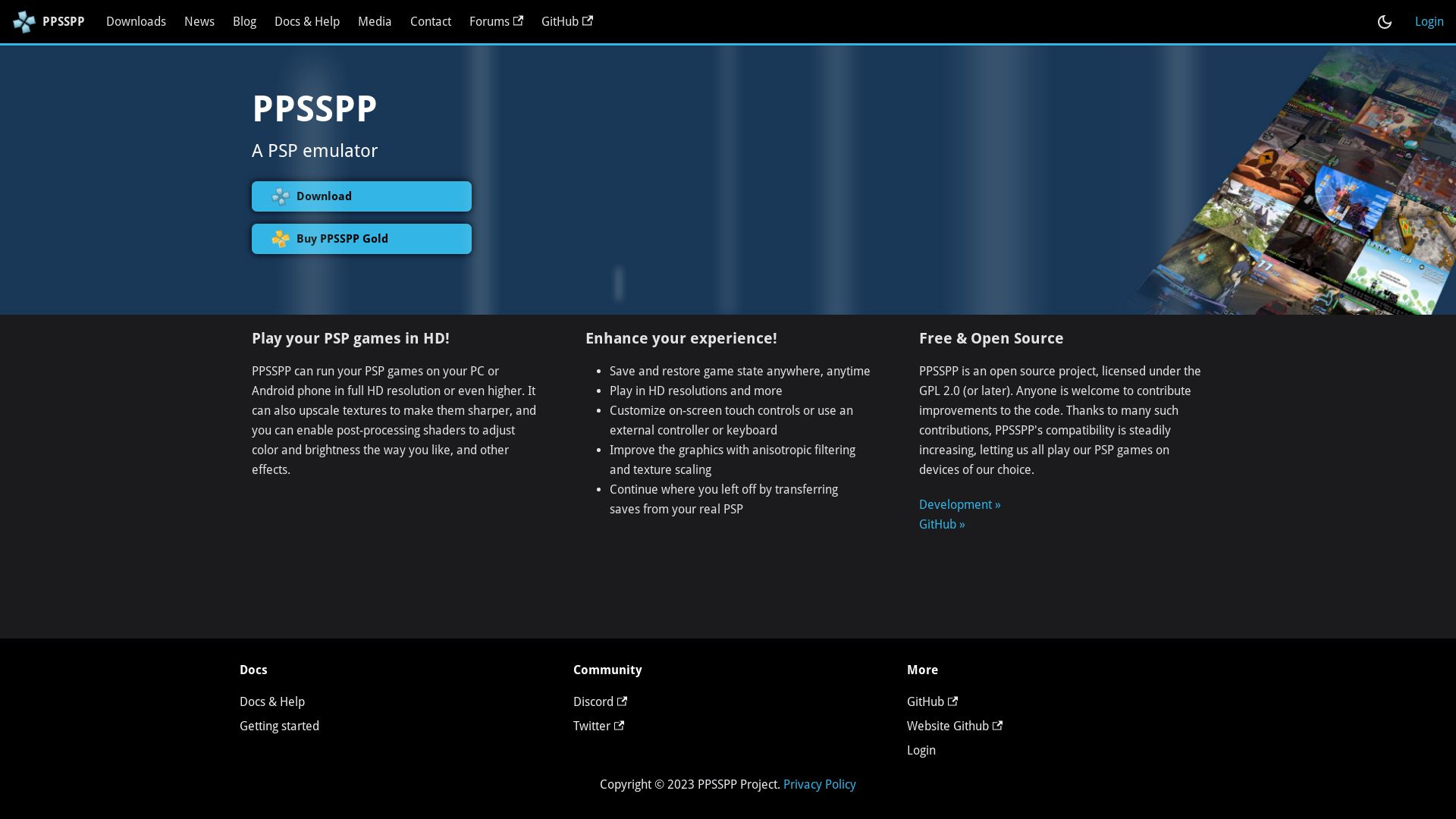Click Login link in footer
This screenshot has width=1456, height=819.
[921, 751]
